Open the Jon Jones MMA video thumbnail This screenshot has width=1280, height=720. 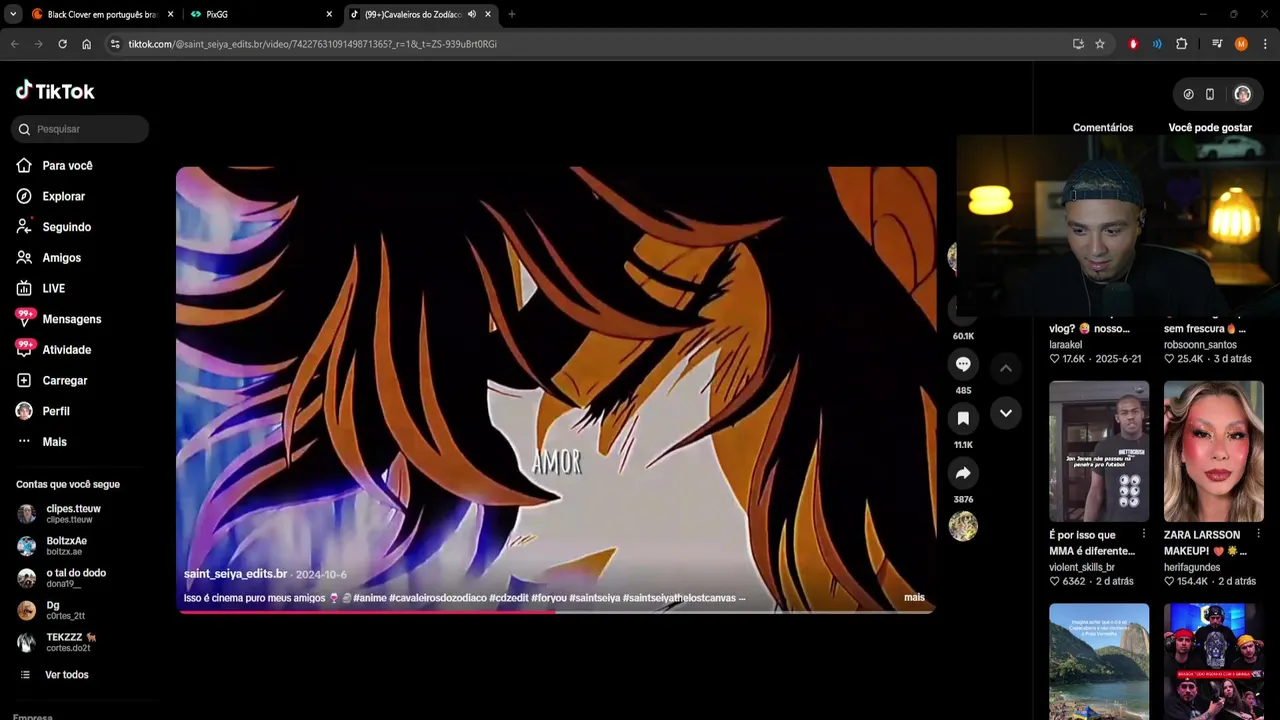1099,451
